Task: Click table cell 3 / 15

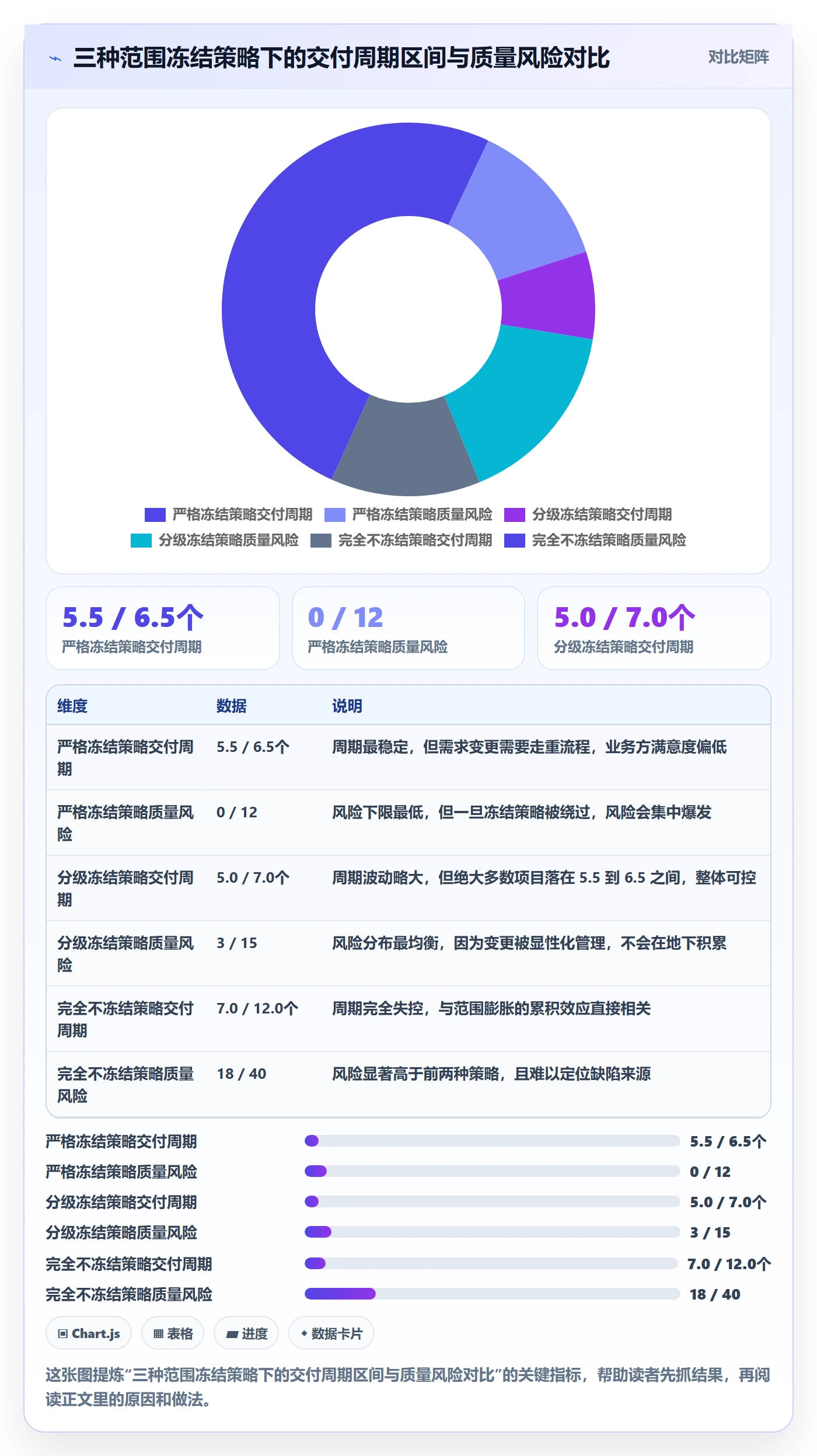Action: coord(237,943)
